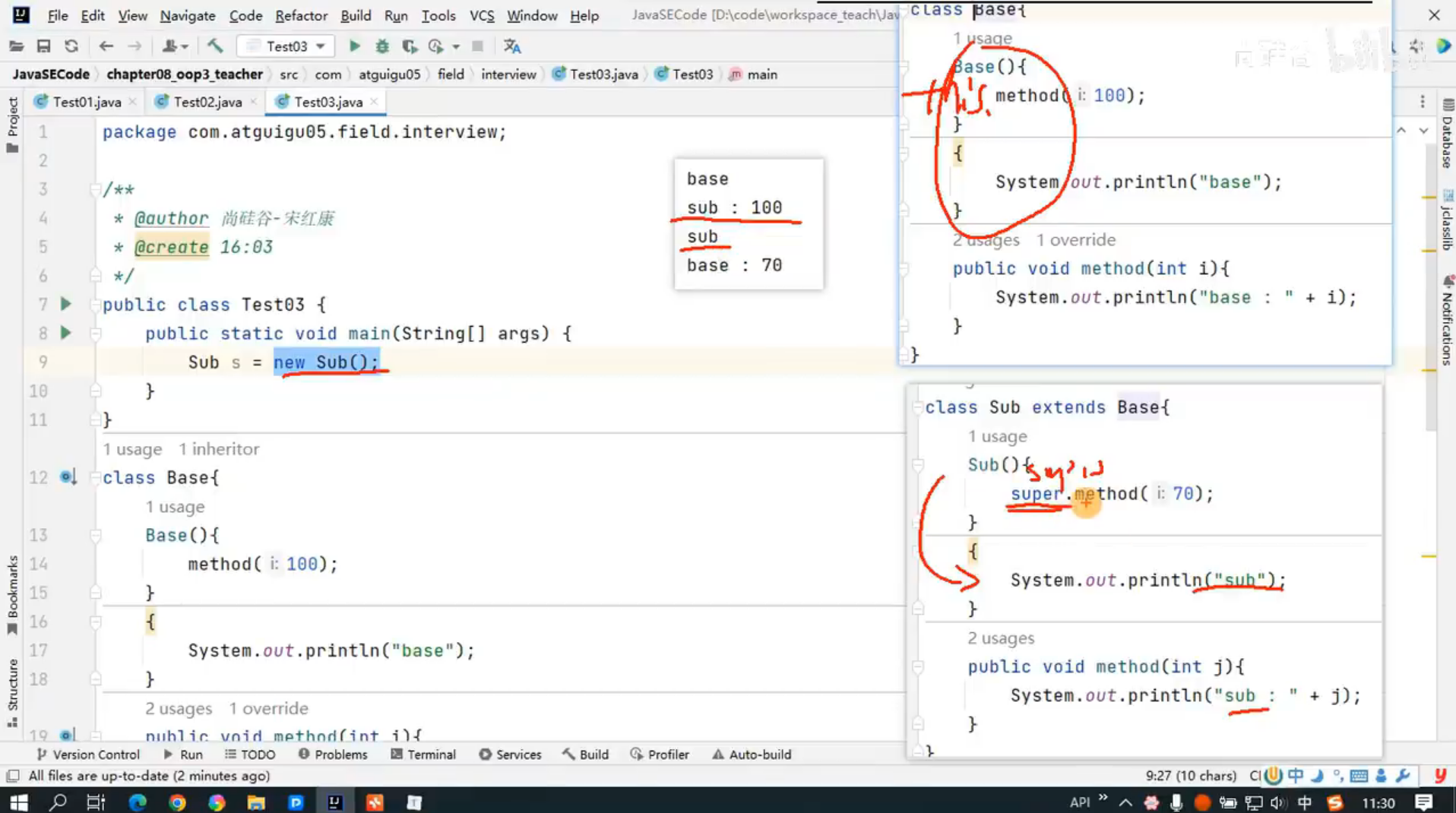Switch to the Test01.java tab
This screenshot has height=813, width=1456.
pos(87,102)
